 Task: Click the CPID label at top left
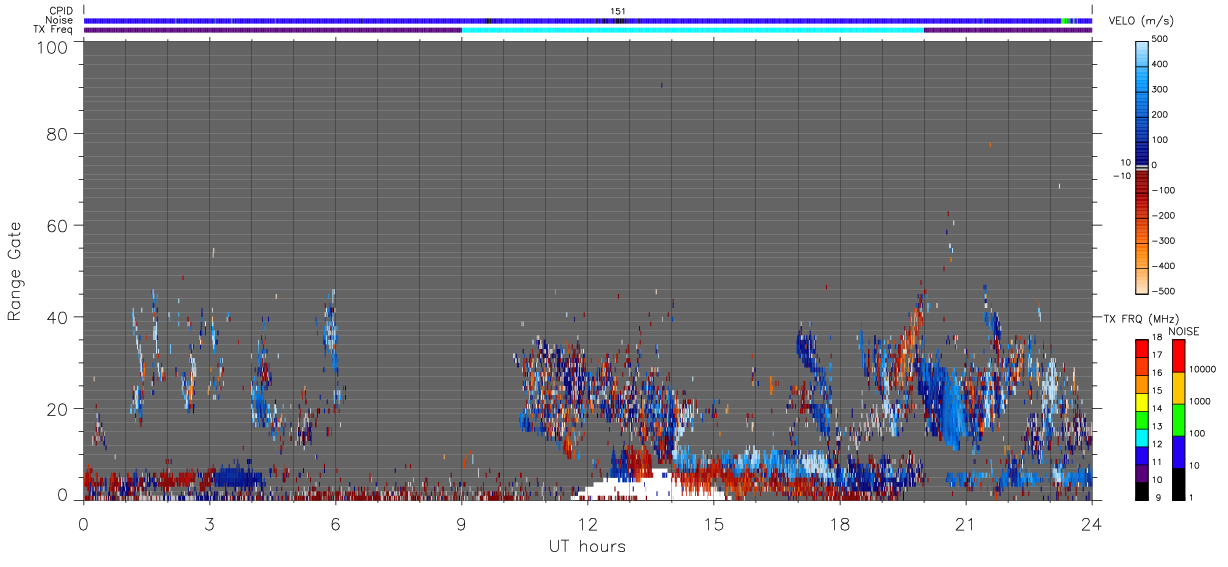click(x=59, y=11)
